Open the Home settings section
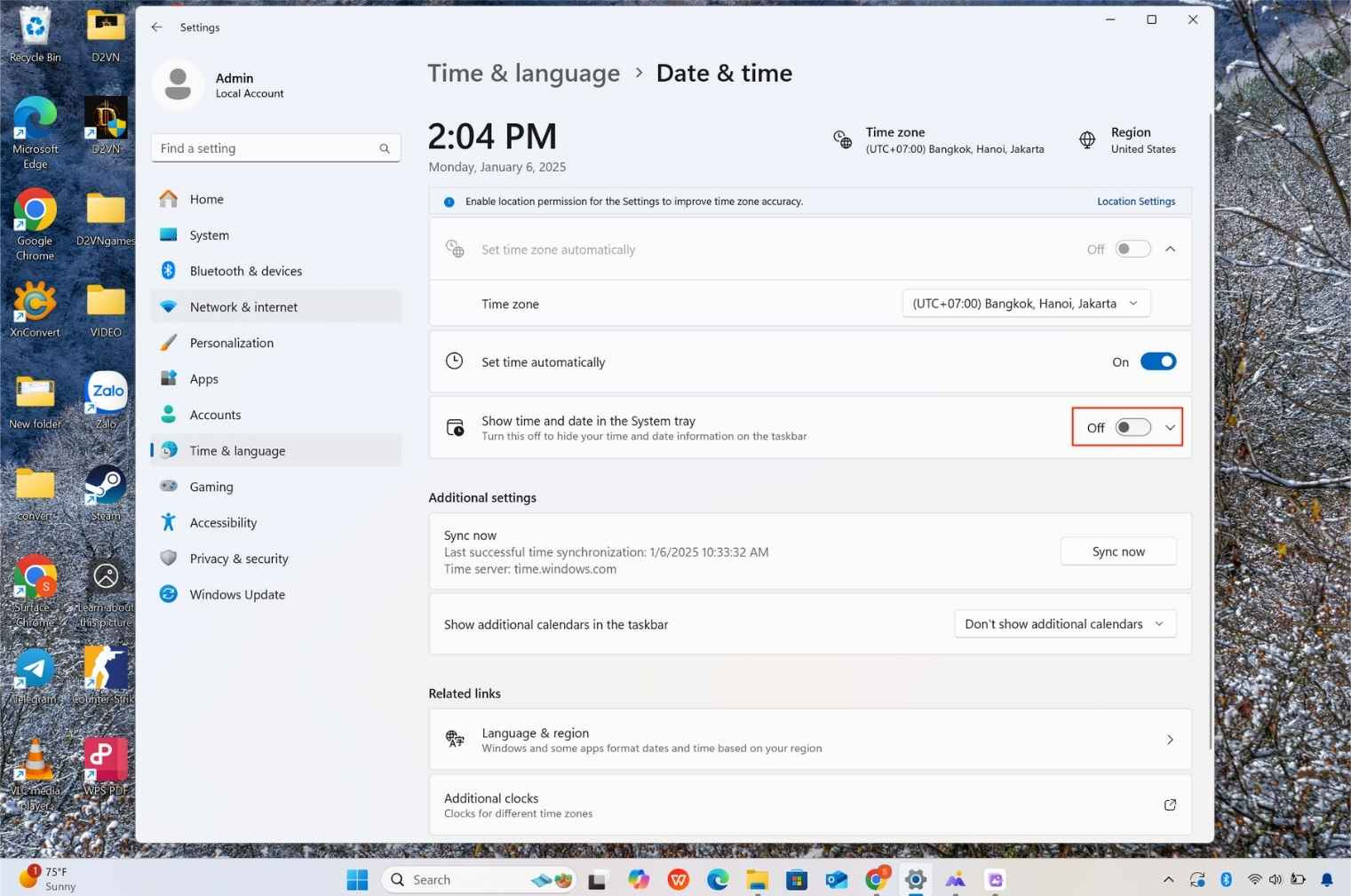Image resolution: width=1351 pixels, height=896 pixels. [x=206, y=199]
